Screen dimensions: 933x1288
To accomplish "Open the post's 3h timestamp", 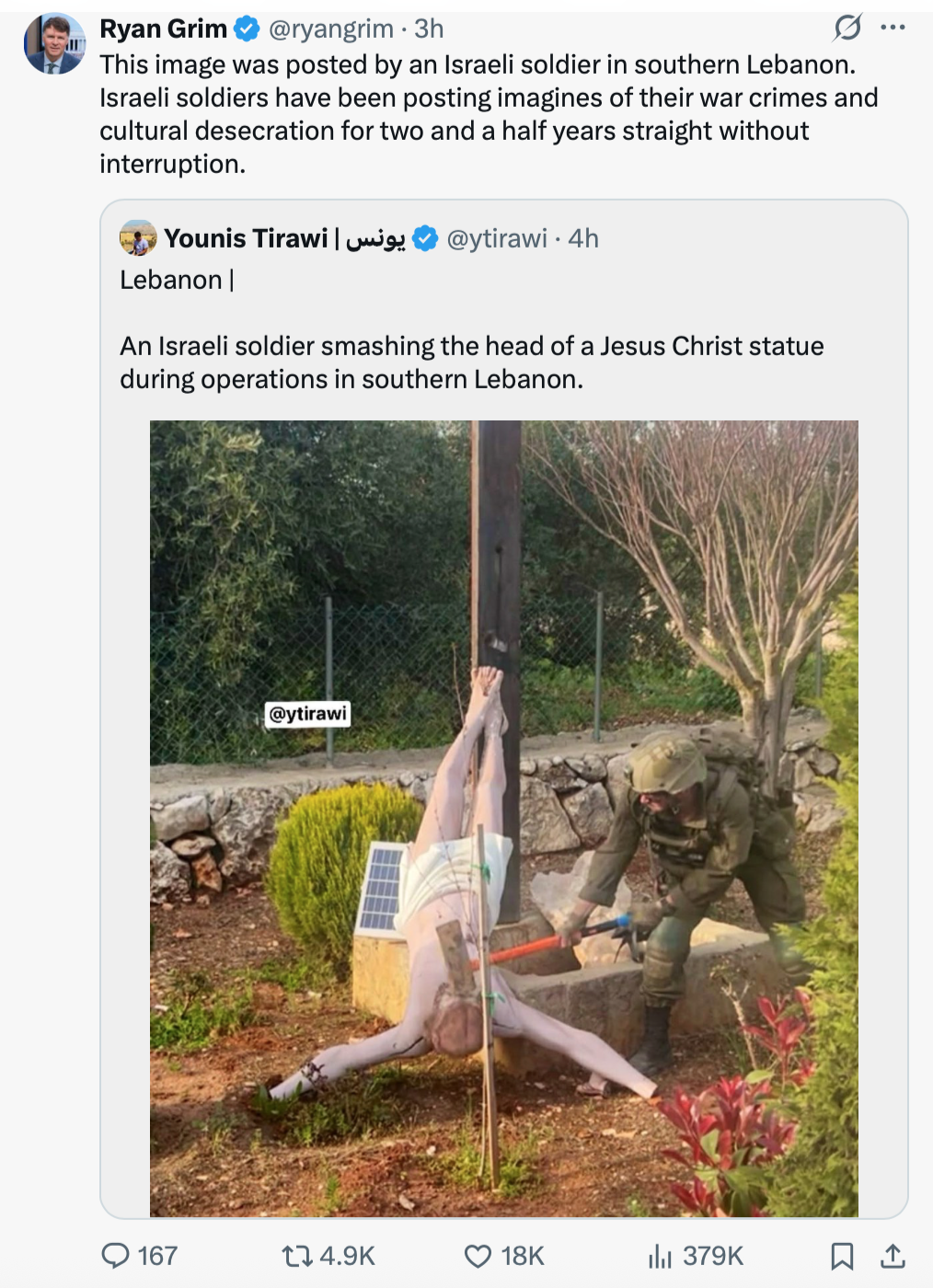I will [429, 29].
